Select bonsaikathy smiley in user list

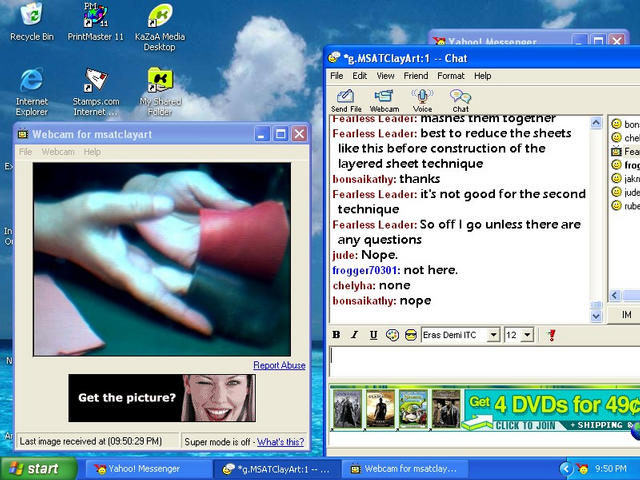[616, 124]
